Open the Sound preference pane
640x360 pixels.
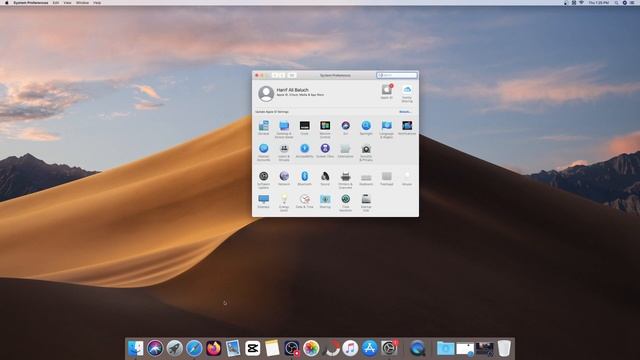[x=325, y=178]
